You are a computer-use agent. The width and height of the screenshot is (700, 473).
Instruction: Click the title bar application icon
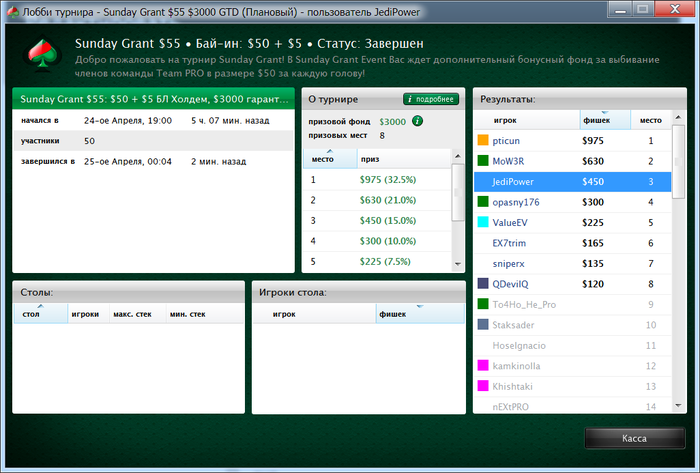[13, 12]
